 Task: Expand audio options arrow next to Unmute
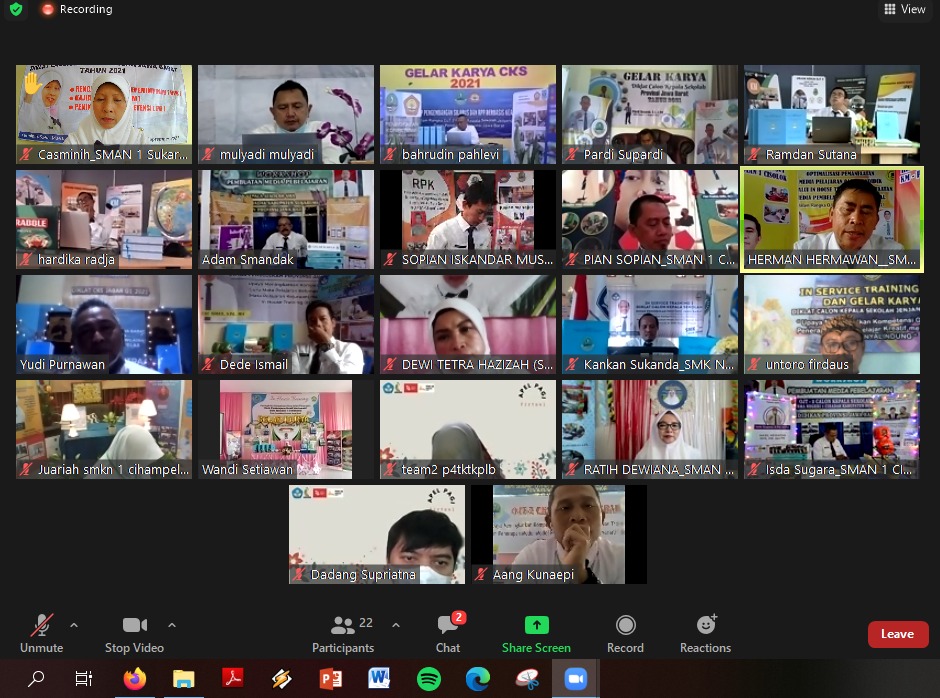tap(74, 625)
